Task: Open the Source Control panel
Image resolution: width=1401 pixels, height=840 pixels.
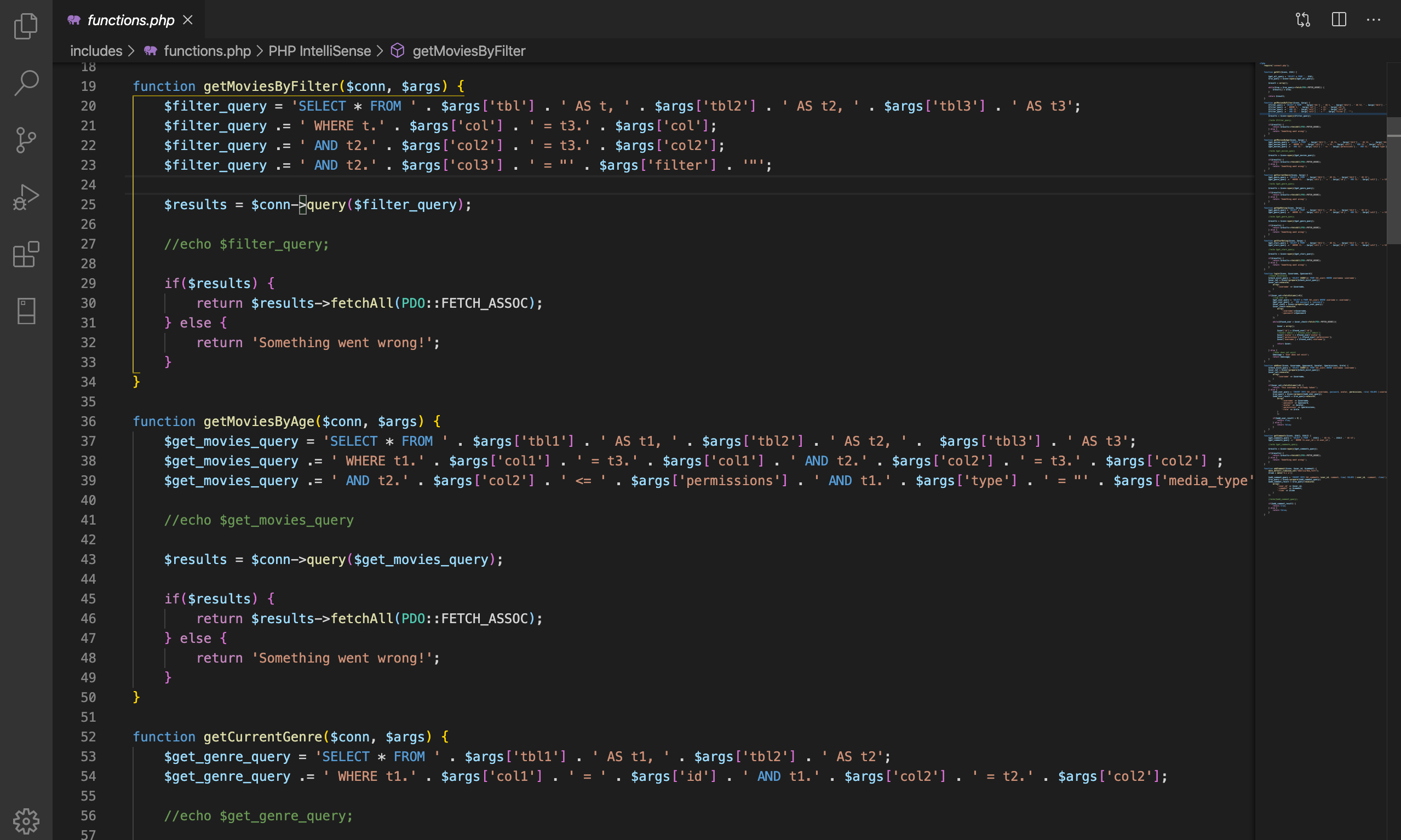Action: 26,140
